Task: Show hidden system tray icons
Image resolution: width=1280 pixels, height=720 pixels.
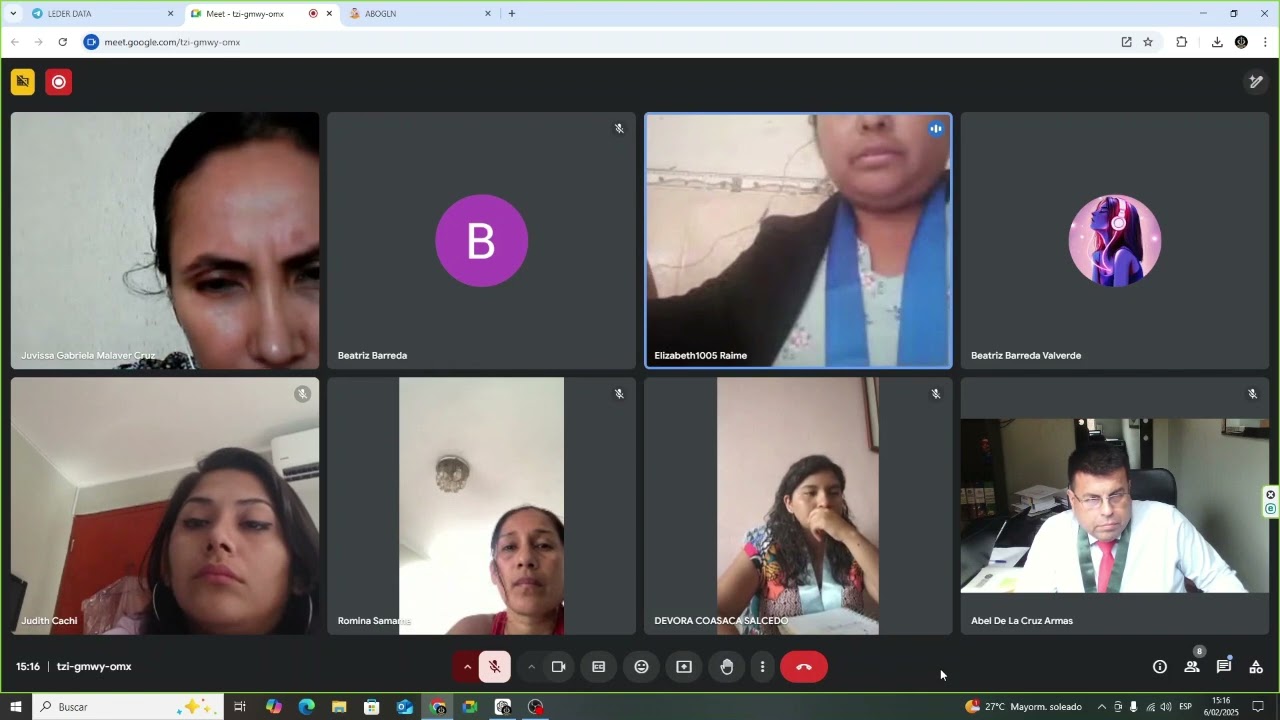Action: (1102, 707)
